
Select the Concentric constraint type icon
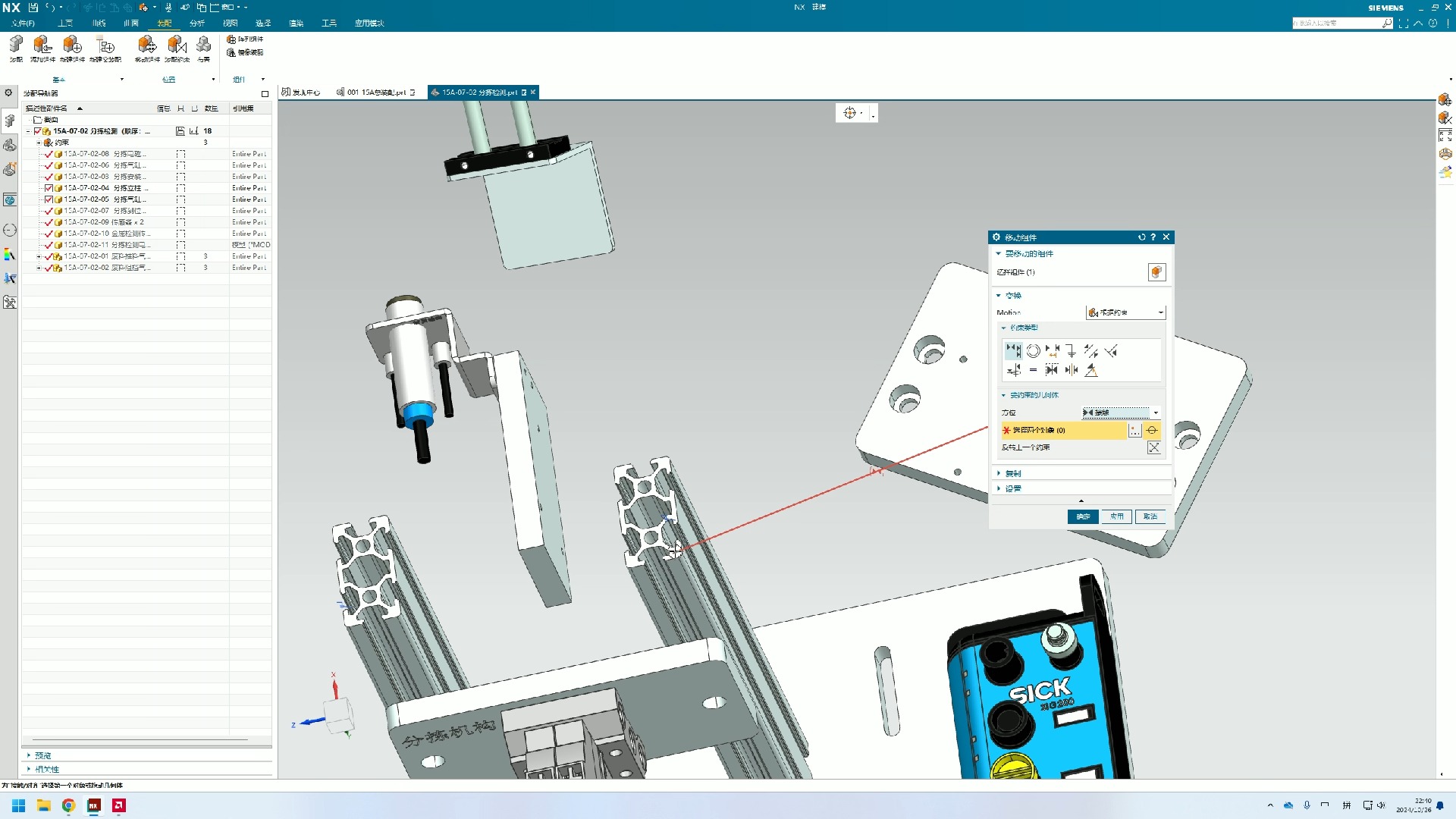pos(1033,351)
